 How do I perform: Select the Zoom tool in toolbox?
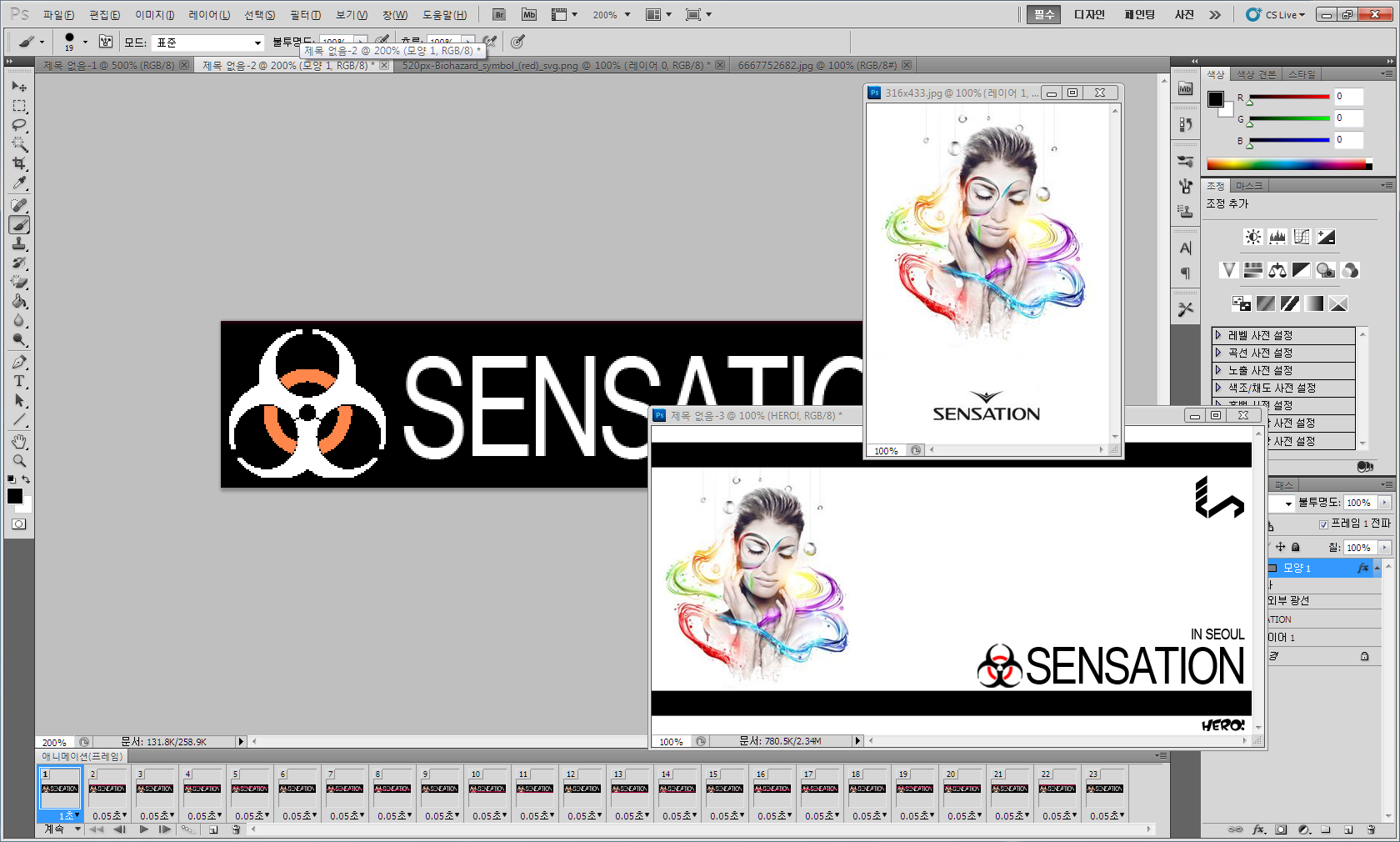point(19,460)
